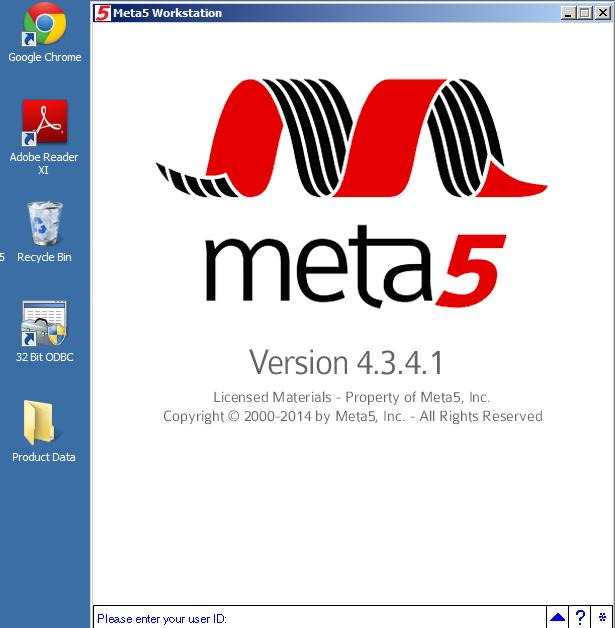Click the Google Chrome label

pos(45,57)
